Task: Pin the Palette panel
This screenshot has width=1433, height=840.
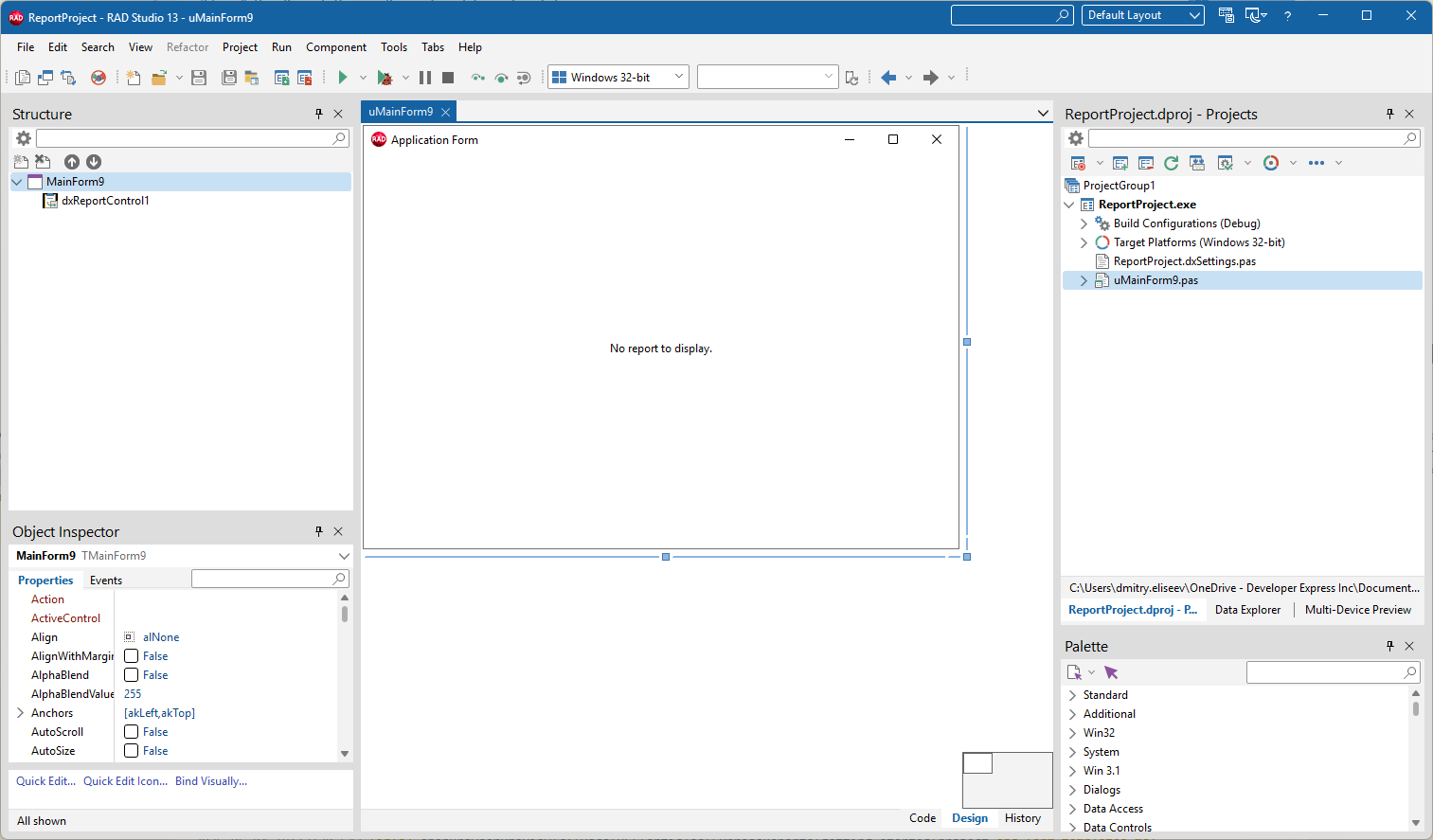Action: [1390, 646]
